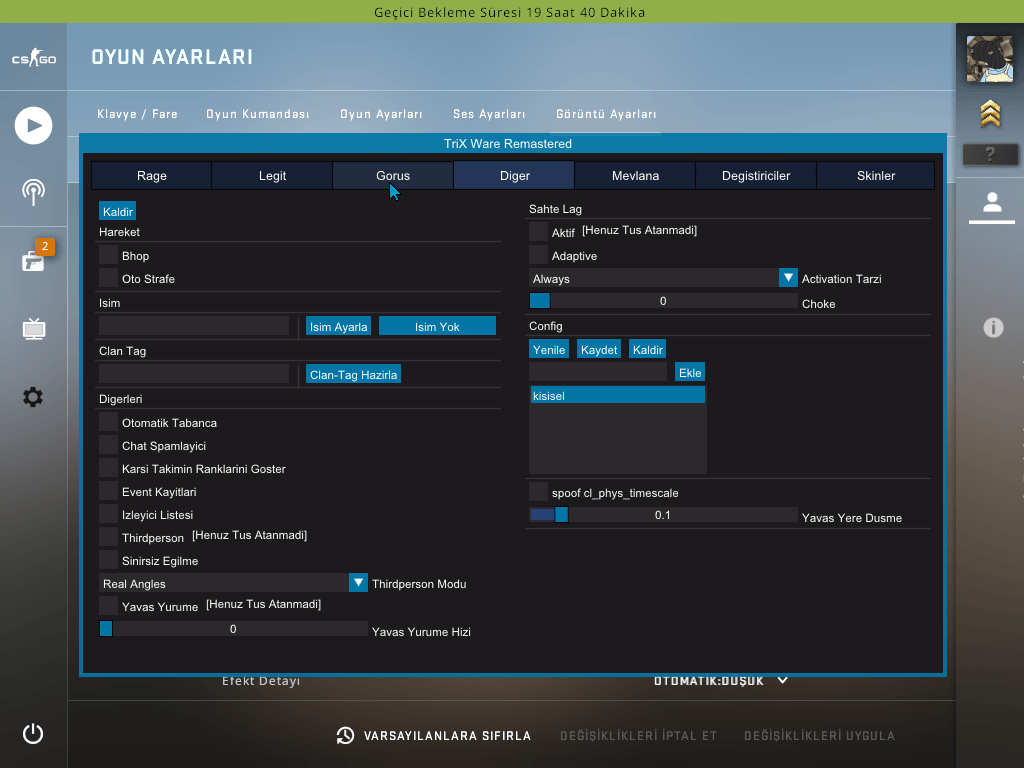Click the info circle icon
The width and height of the screenshot is (1024, 768).
993,327
